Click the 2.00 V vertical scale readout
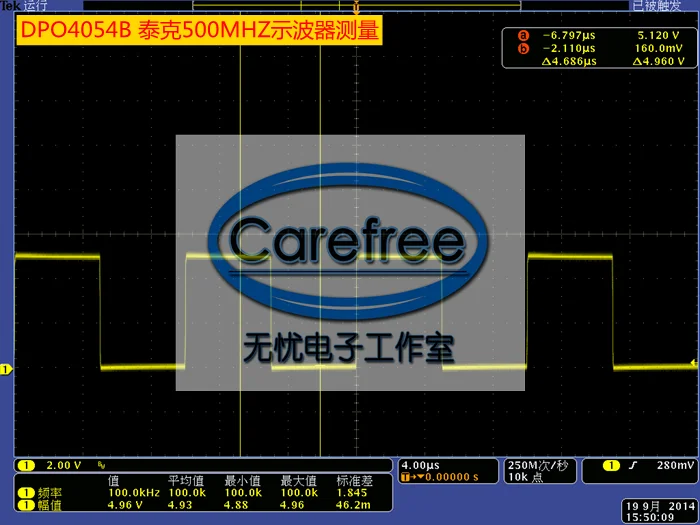The width and height of the screenshot is (700, 525). [x=64, y=466]
